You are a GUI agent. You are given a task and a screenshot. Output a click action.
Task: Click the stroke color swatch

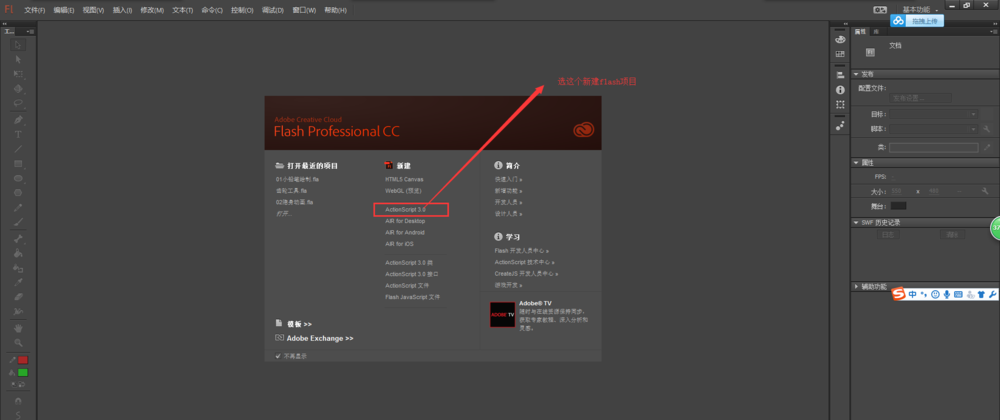(x=23, y=360)
